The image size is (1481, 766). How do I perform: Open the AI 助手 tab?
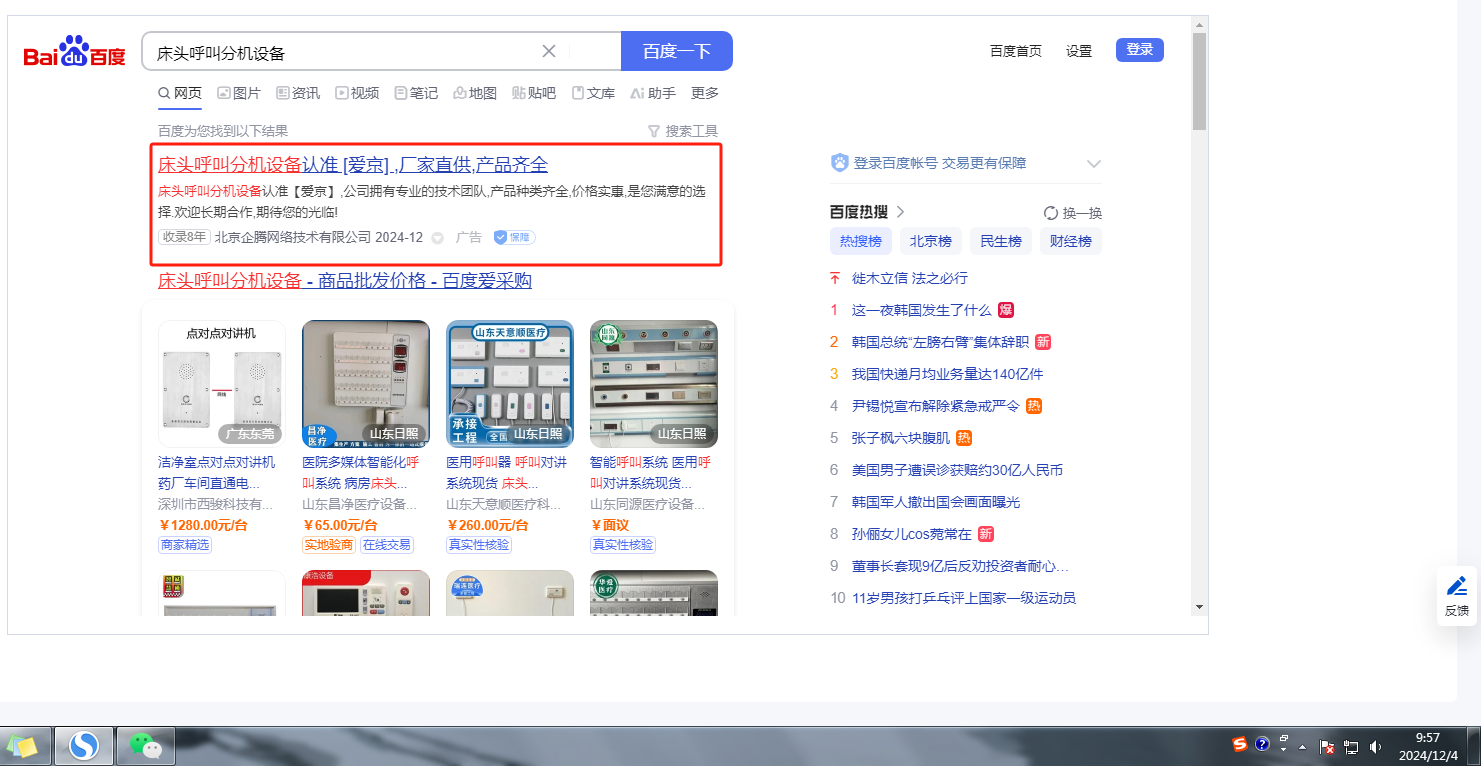coord(653,93)
